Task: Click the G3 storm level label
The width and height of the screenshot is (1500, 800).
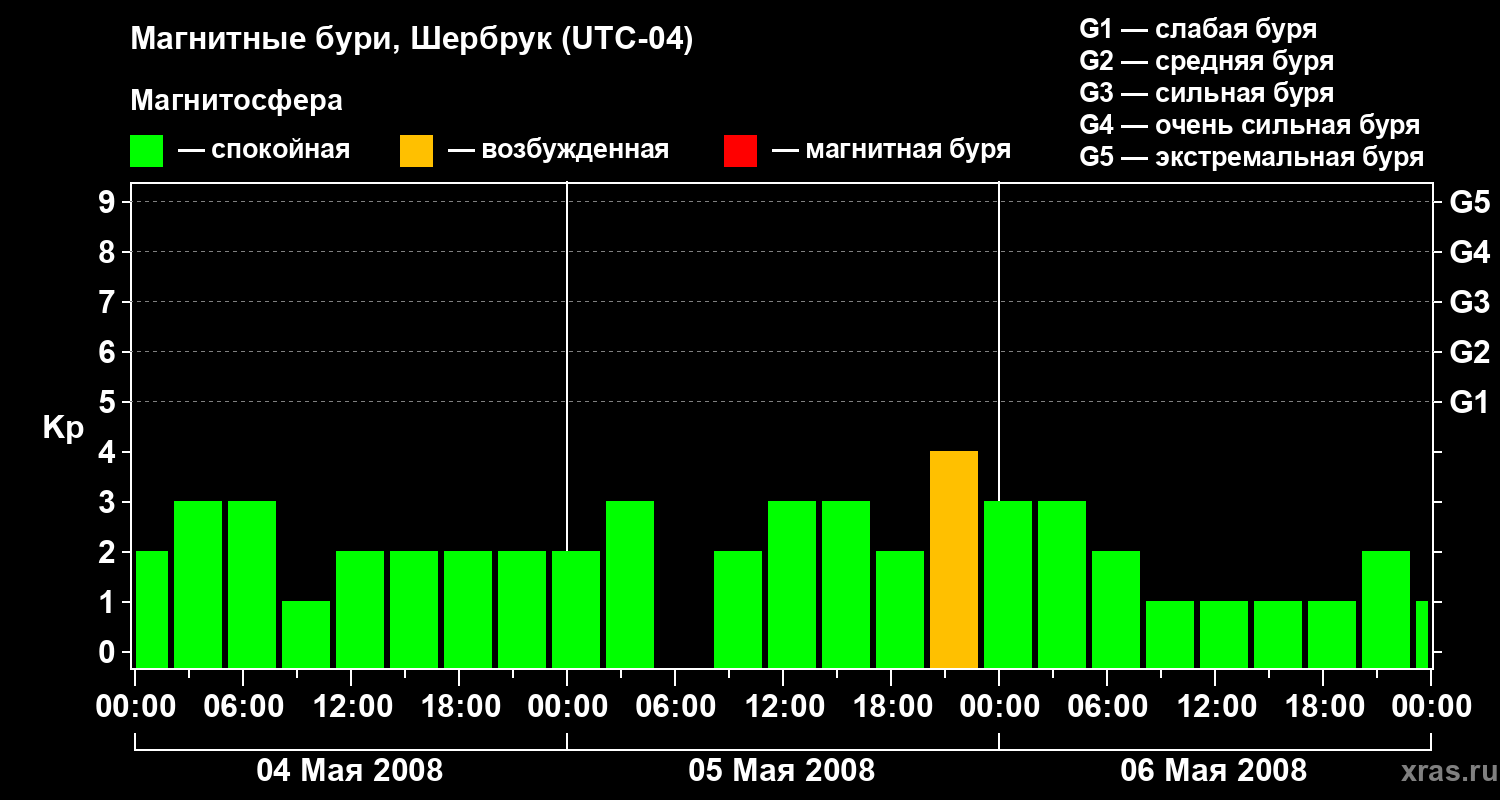Action: [x=1469, y=302]
